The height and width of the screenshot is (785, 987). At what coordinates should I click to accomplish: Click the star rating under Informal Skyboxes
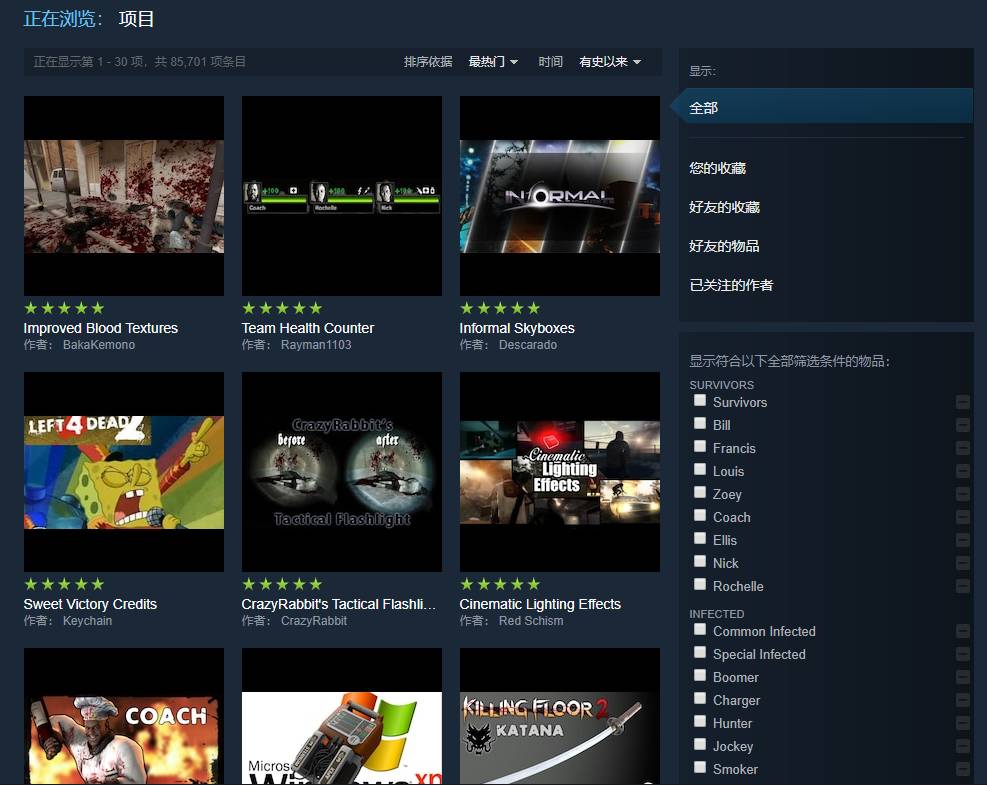pyautogui.click(x=500, y=308)
